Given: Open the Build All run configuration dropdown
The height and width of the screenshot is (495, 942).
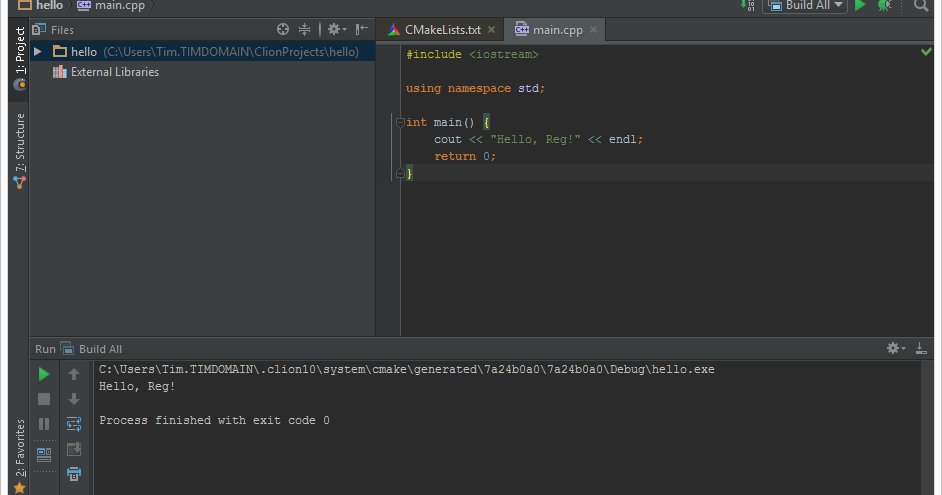Looking at the screenshot, I should pos(805,5).
